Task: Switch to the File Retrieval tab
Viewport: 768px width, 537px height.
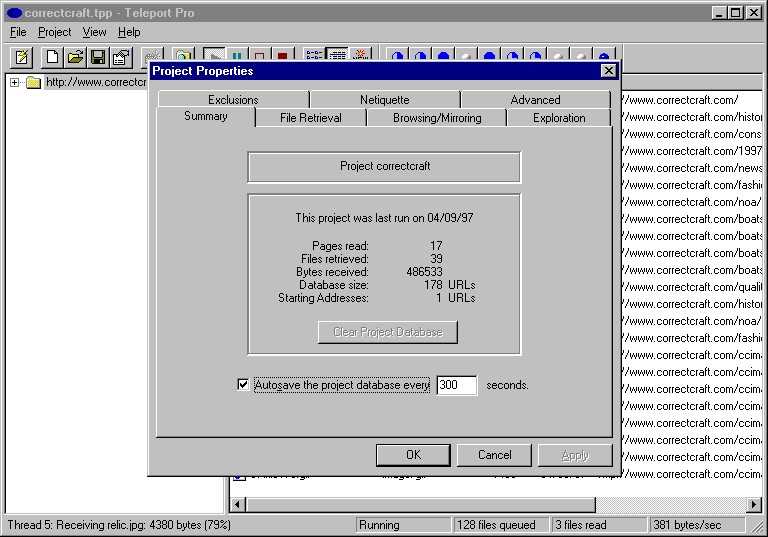Action: pos(311,118)
